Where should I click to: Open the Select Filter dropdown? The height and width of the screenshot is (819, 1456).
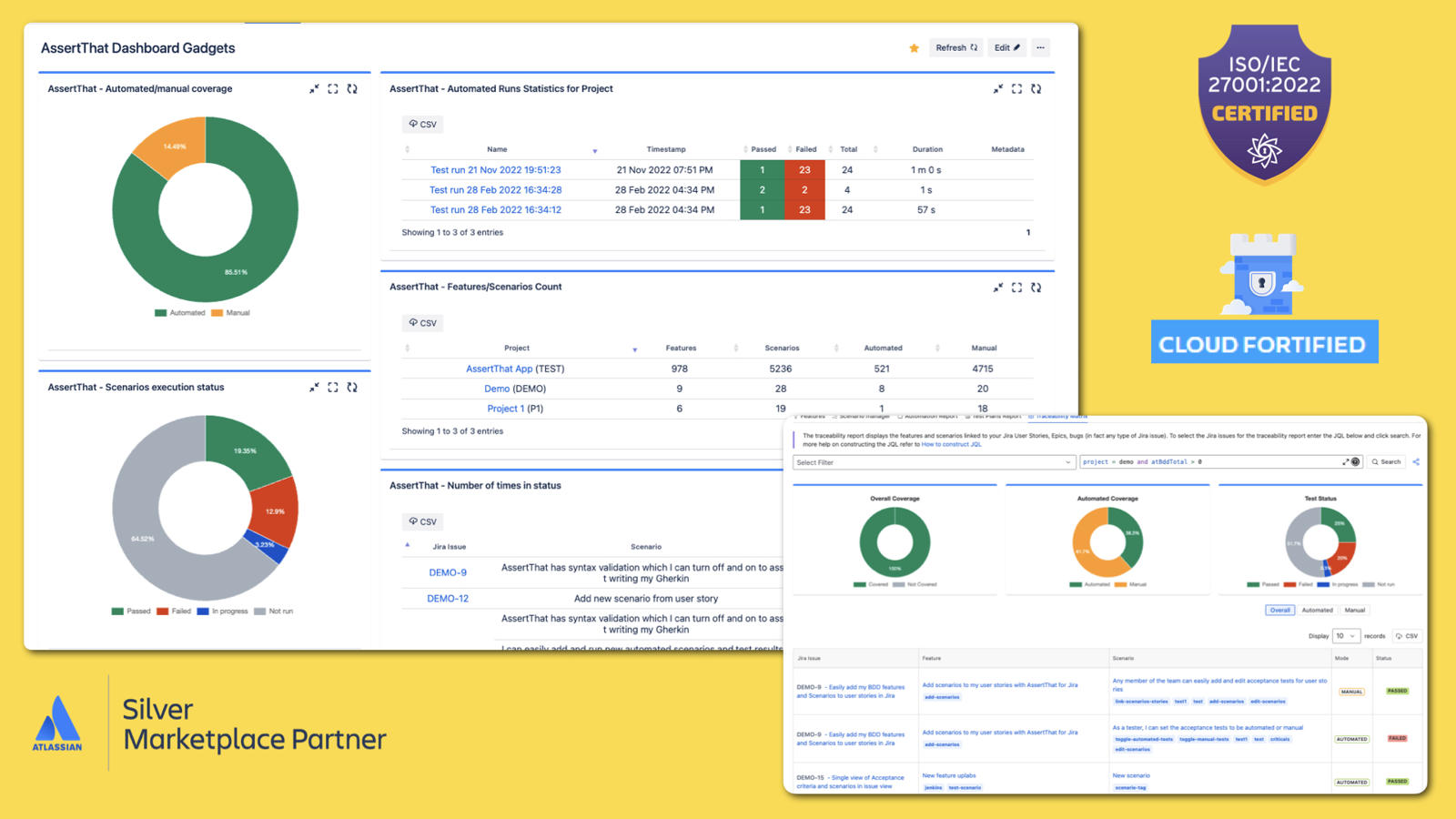935,462
